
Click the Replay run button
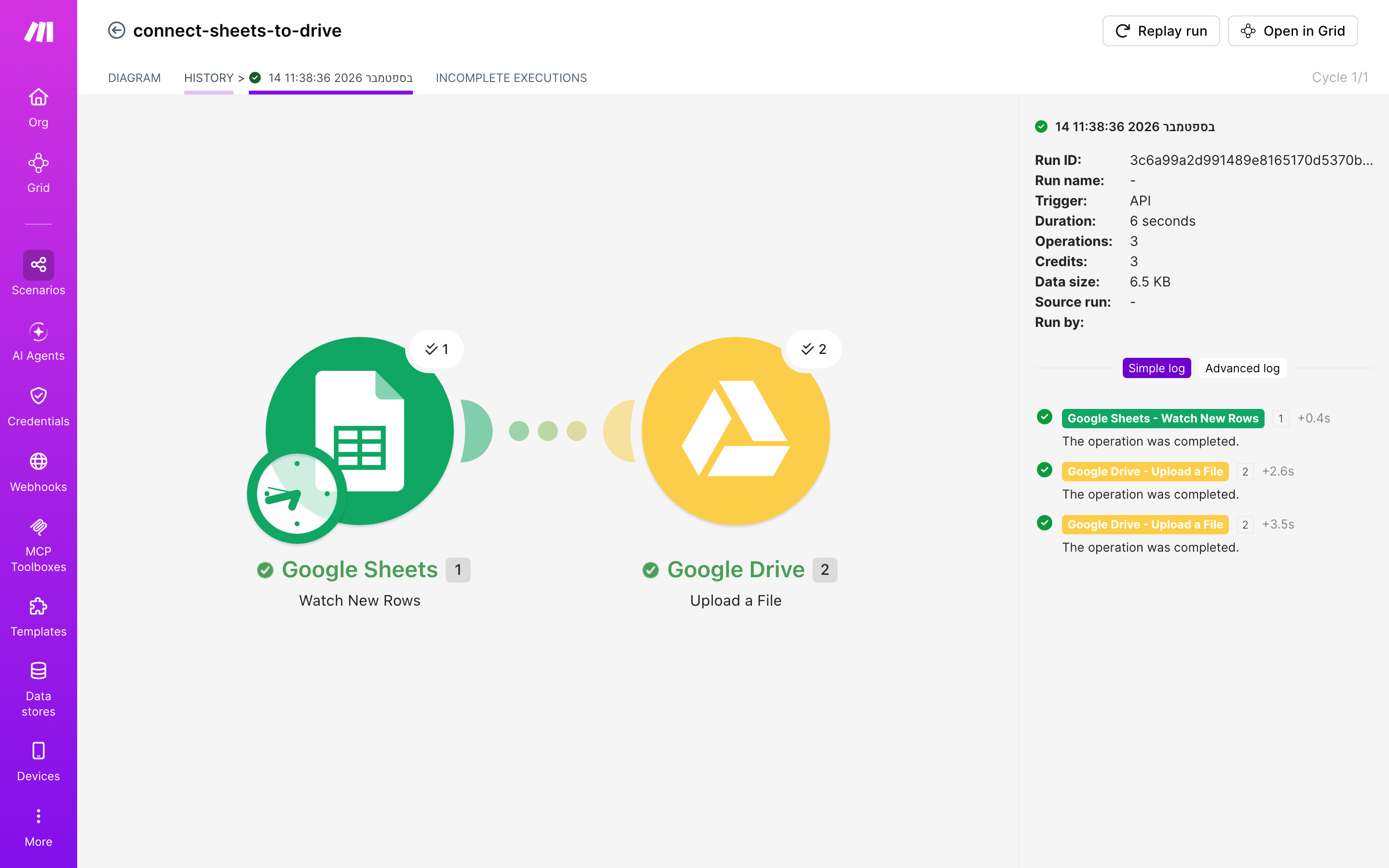point(1160,31)
